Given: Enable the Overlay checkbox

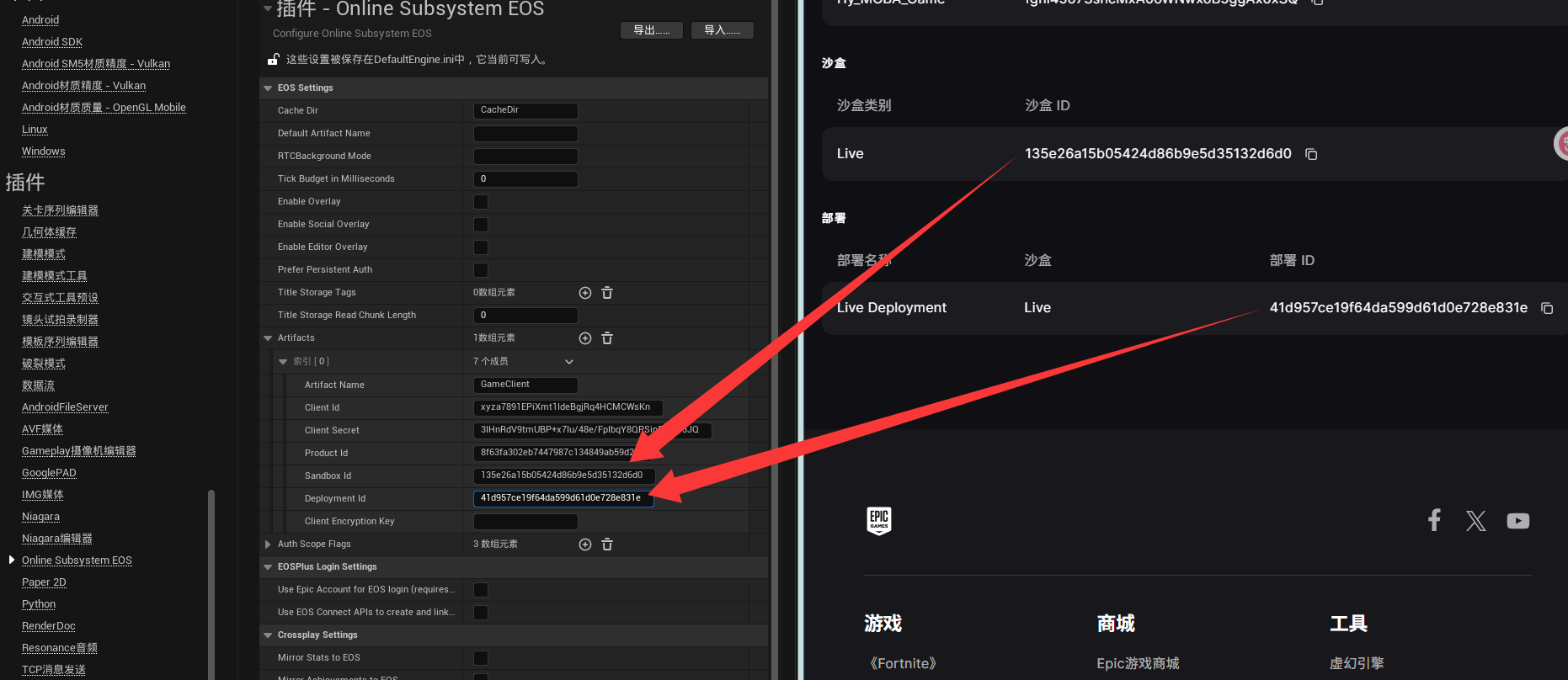Looking at the screenshot, I should point(481,202).
